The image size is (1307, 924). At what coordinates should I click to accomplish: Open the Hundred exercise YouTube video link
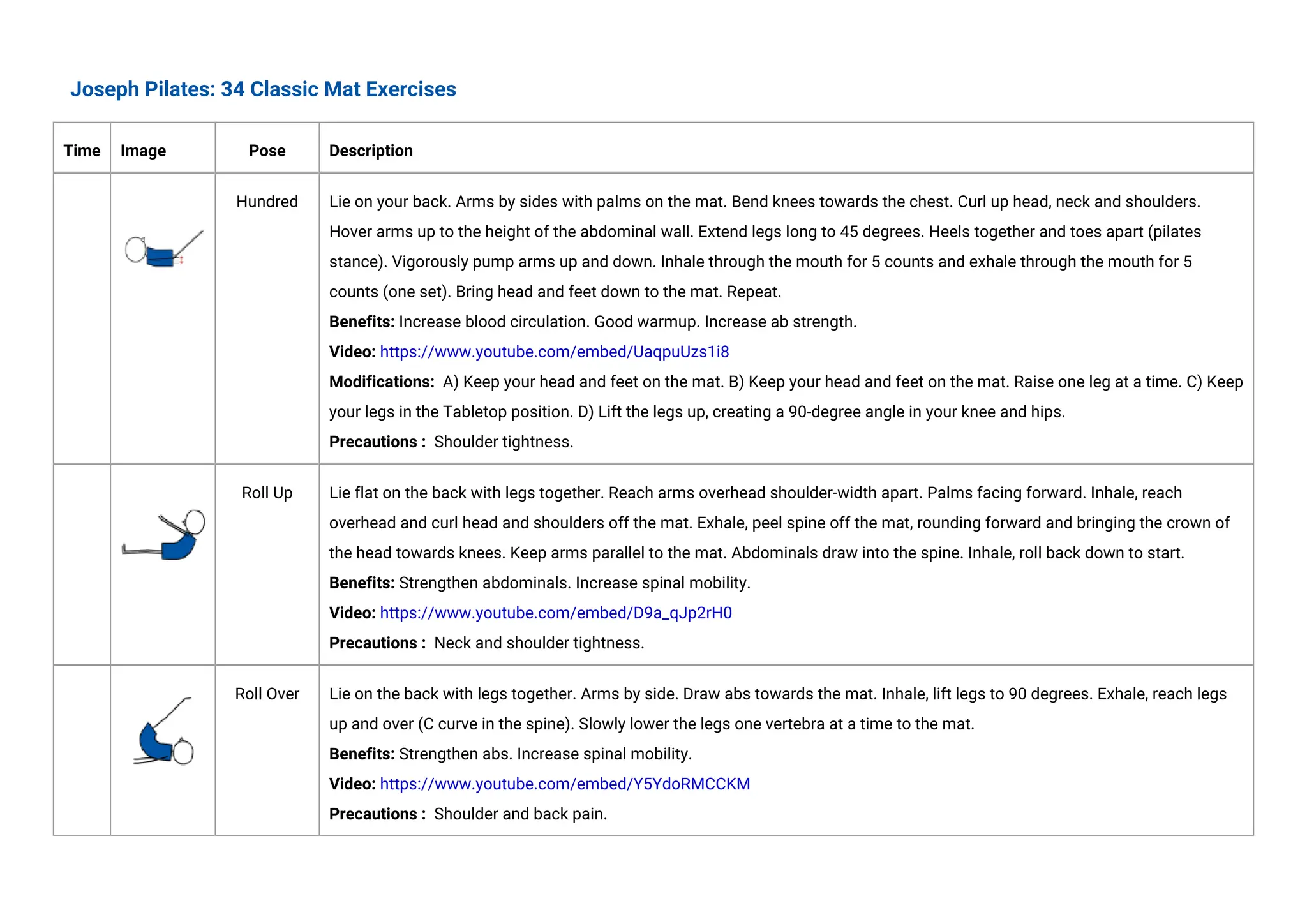pyautogui.click(x=554, y=352)
